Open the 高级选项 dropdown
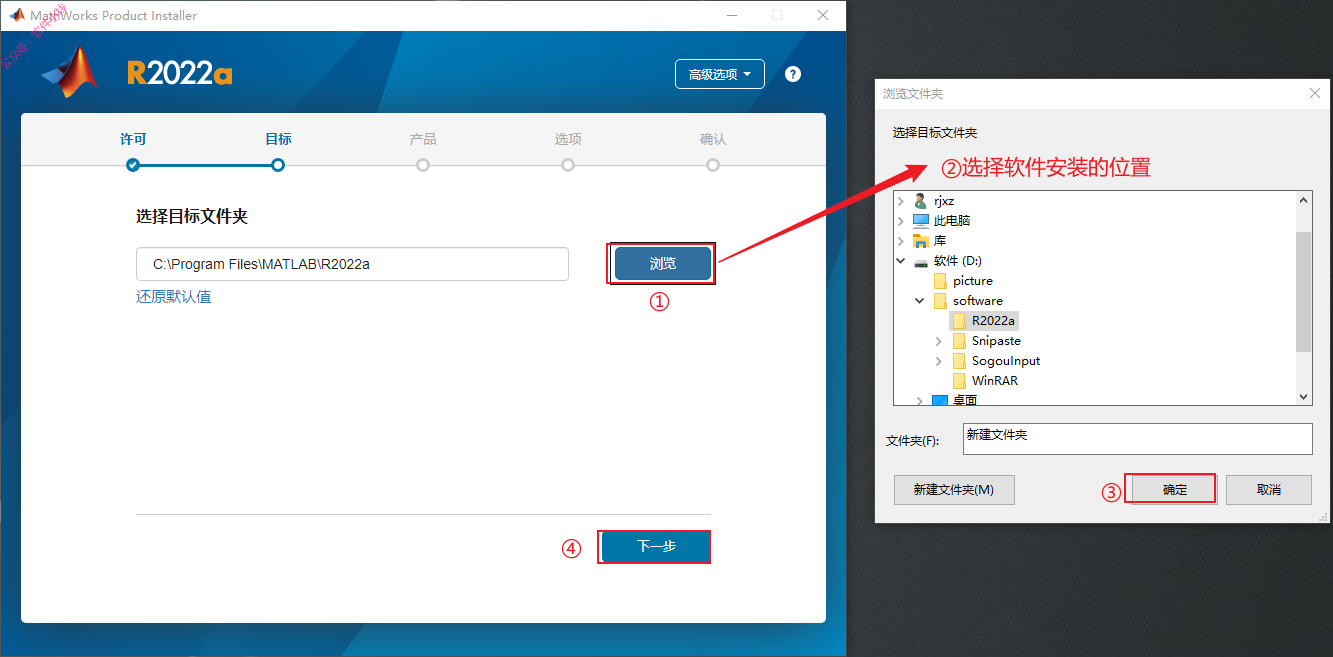Viewport: 1333px width, 657px height. pyautogui.click(x=720, y=74)
